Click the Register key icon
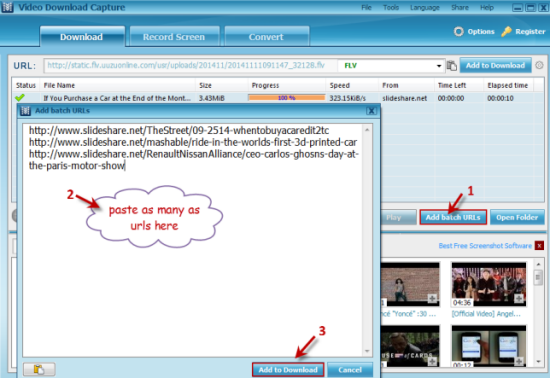Image resolution: width=550 pixels, height=378 pixels. click(x=506, y=32)
